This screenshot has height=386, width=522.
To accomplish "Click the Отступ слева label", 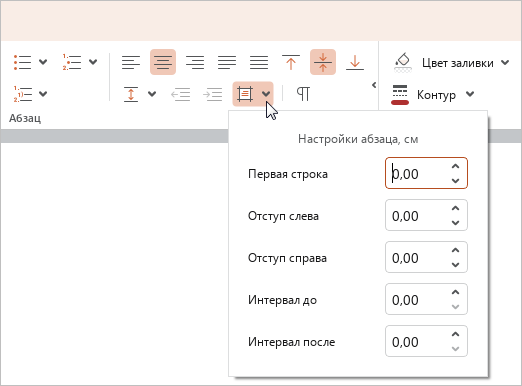I will 283,216.
